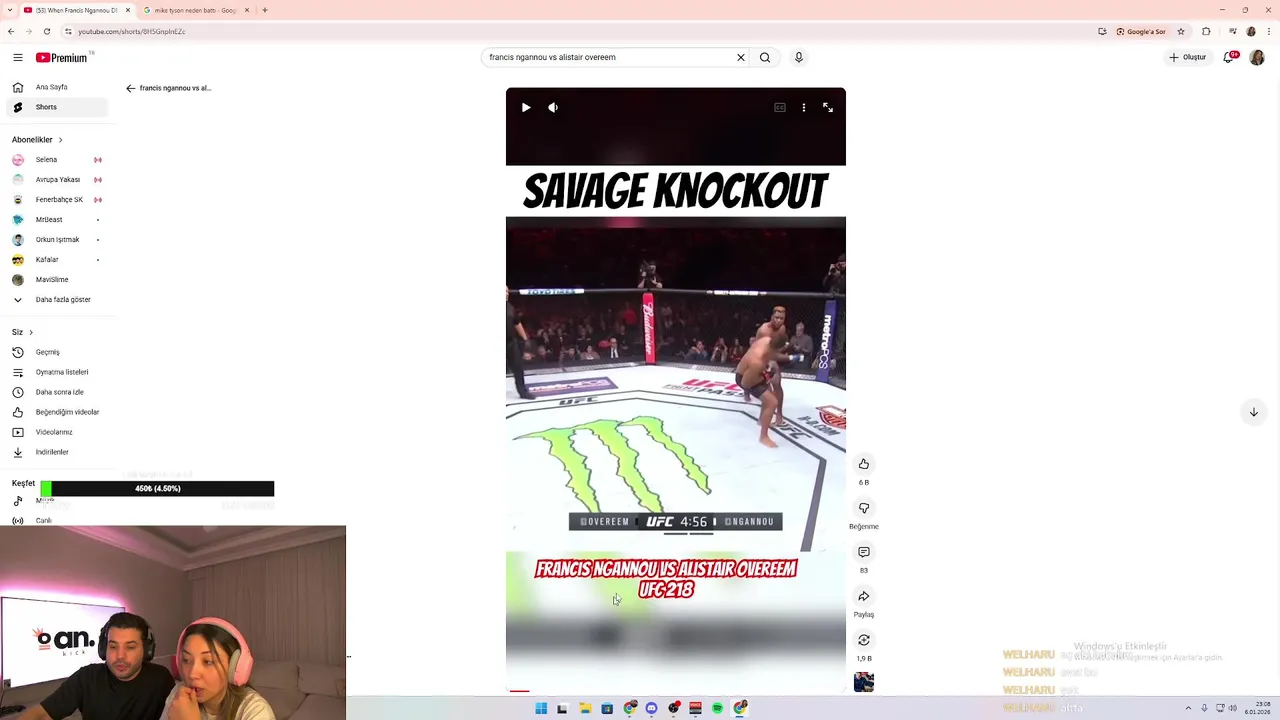Reload the page
This screenshot has height=720, width=1280.
click(x=46, y=31)
